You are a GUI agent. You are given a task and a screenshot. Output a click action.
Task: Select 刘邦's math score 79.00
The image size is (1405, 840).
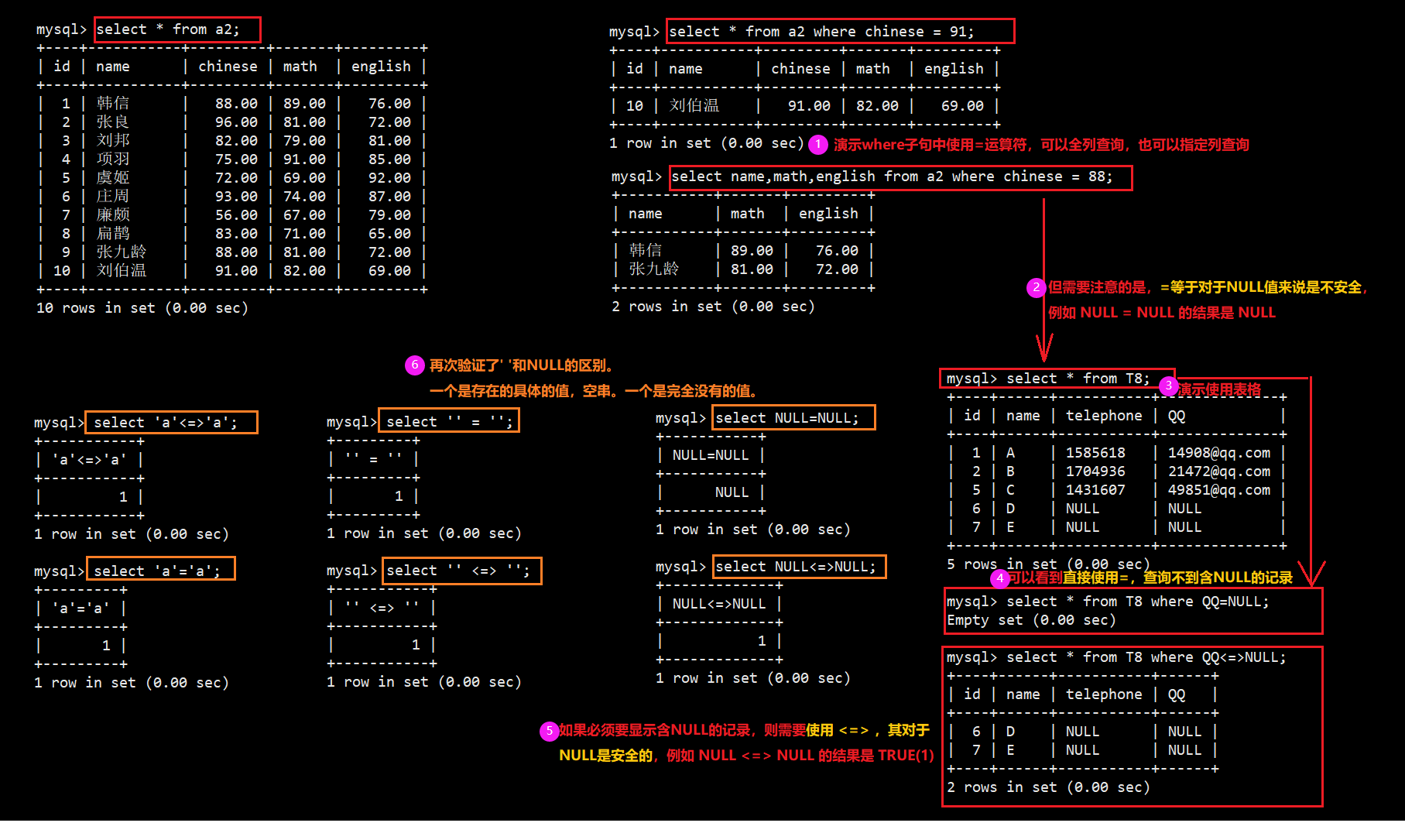coord(304,141)
